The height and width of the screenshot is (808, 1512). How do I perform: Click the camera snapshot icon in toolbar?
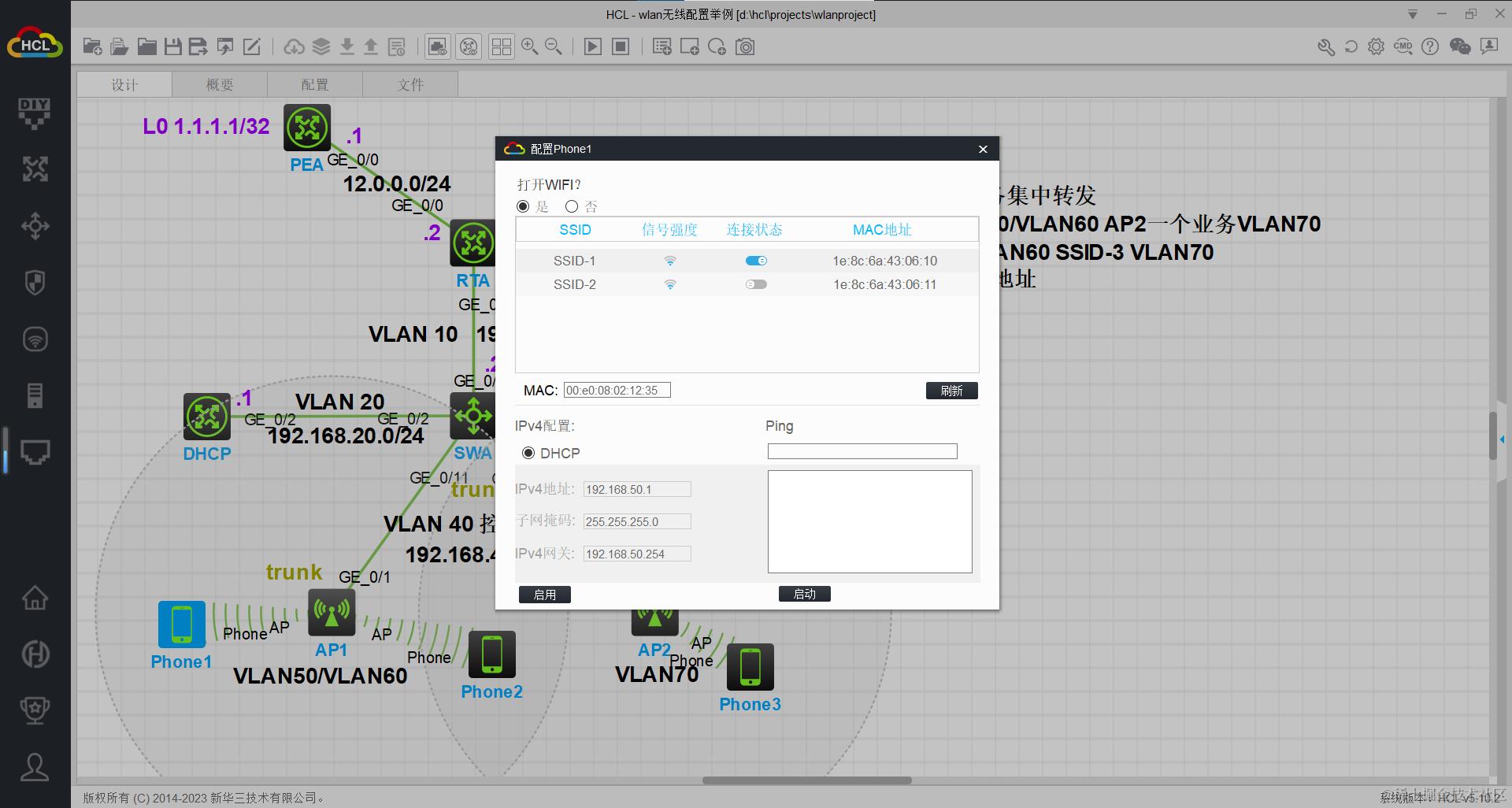745,46
